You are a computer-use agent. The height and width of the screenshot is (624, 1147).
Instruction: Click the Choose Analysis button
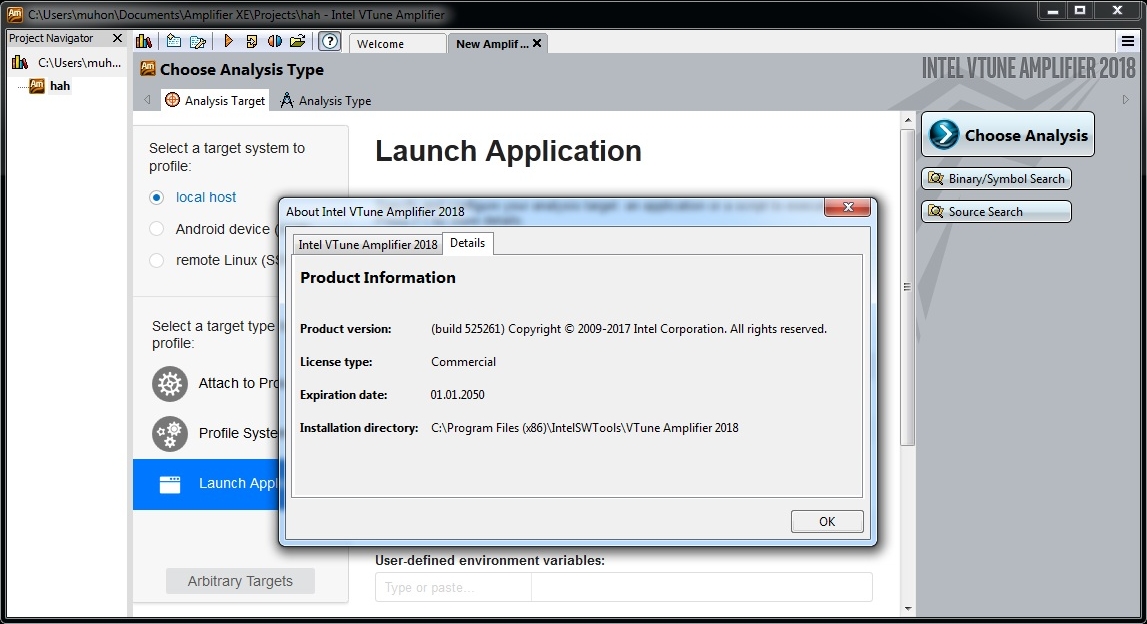point(1007,135)
